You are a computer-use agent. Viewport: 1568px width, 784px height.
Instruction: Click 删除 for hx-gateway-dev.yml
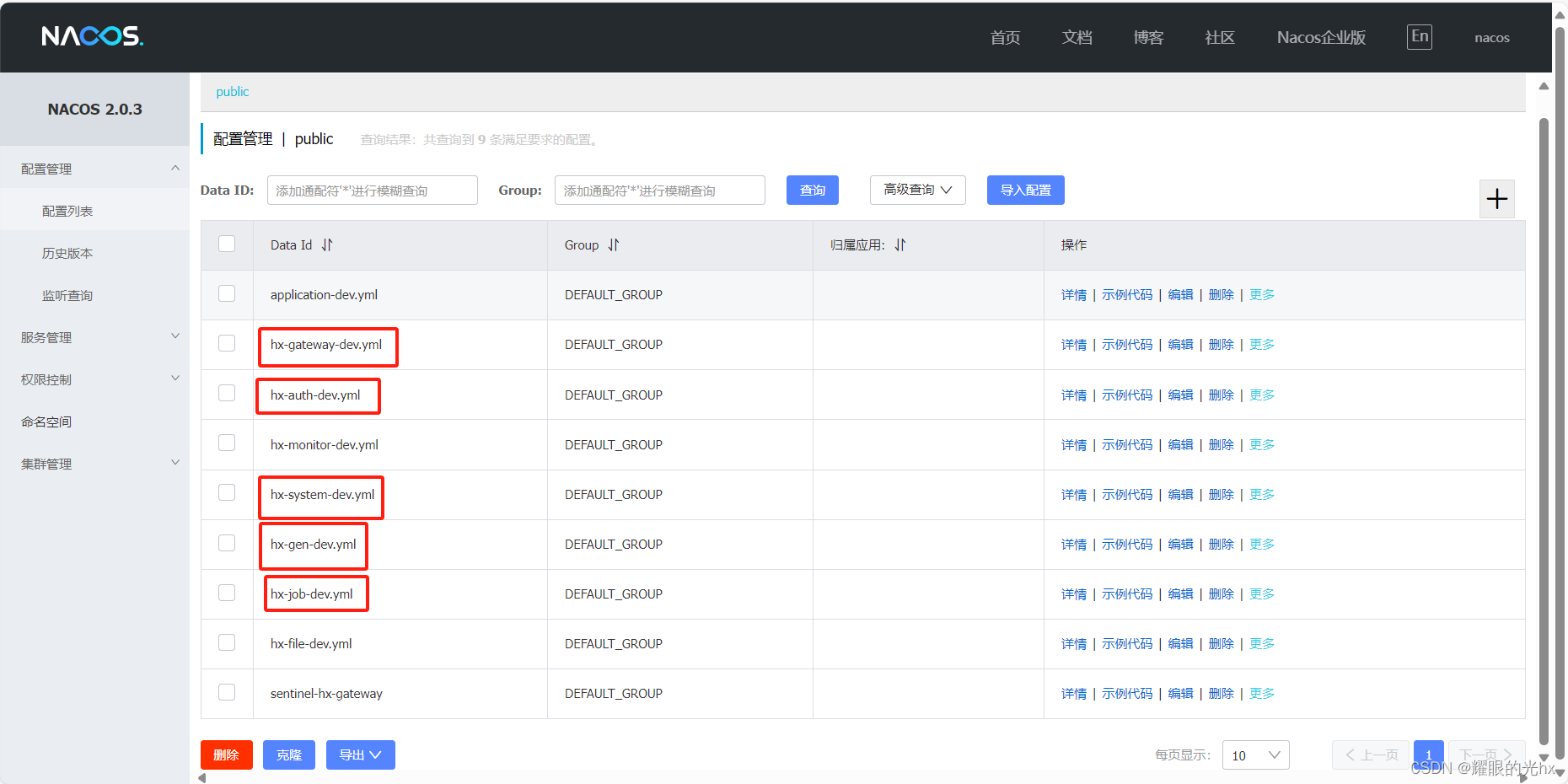click(1222, 345)
